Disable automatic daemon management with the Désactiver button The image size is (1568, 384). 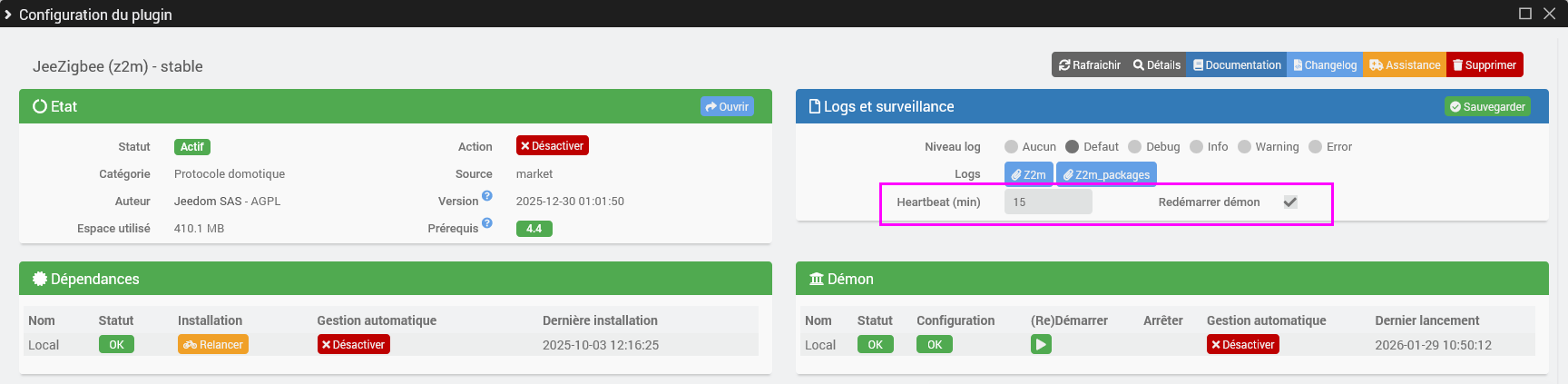(x=1243, y=345)
